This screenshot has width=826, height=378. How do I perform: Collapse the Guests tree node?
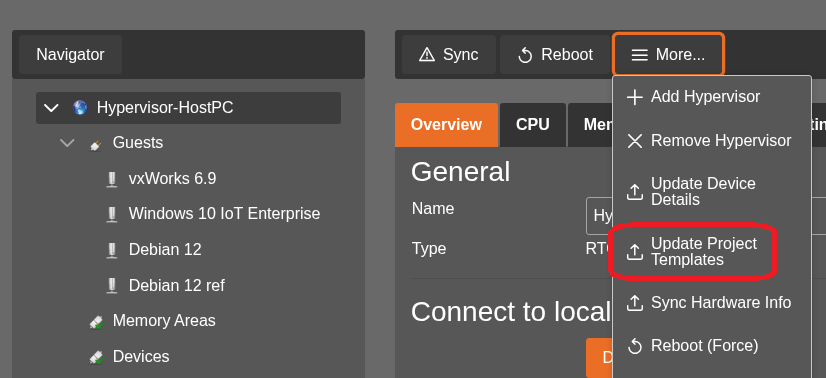pos(67,143)
